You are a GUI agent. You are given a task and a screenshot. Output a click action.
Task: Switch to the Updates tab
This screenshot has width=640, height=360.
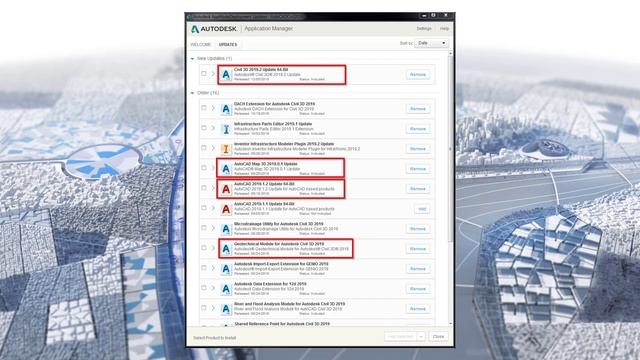[x=228, y=44]
